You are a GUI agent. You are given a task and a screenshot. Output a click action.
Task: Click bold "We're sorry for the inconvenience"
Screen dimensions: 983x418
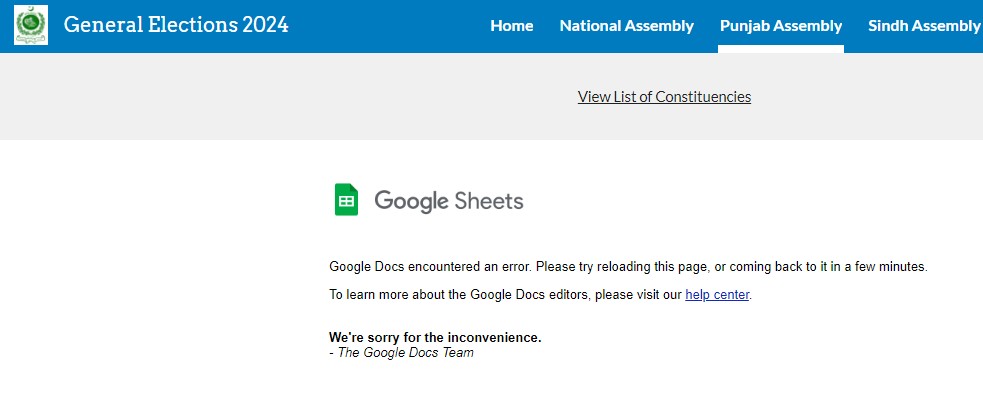pyautogui.click(x=435, y=337)
